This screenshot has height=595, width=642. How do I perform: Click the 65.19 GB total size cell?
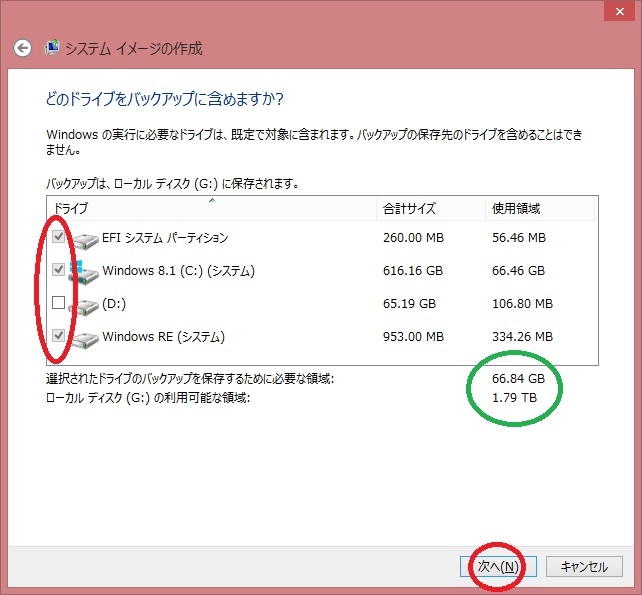coord(409,304)
